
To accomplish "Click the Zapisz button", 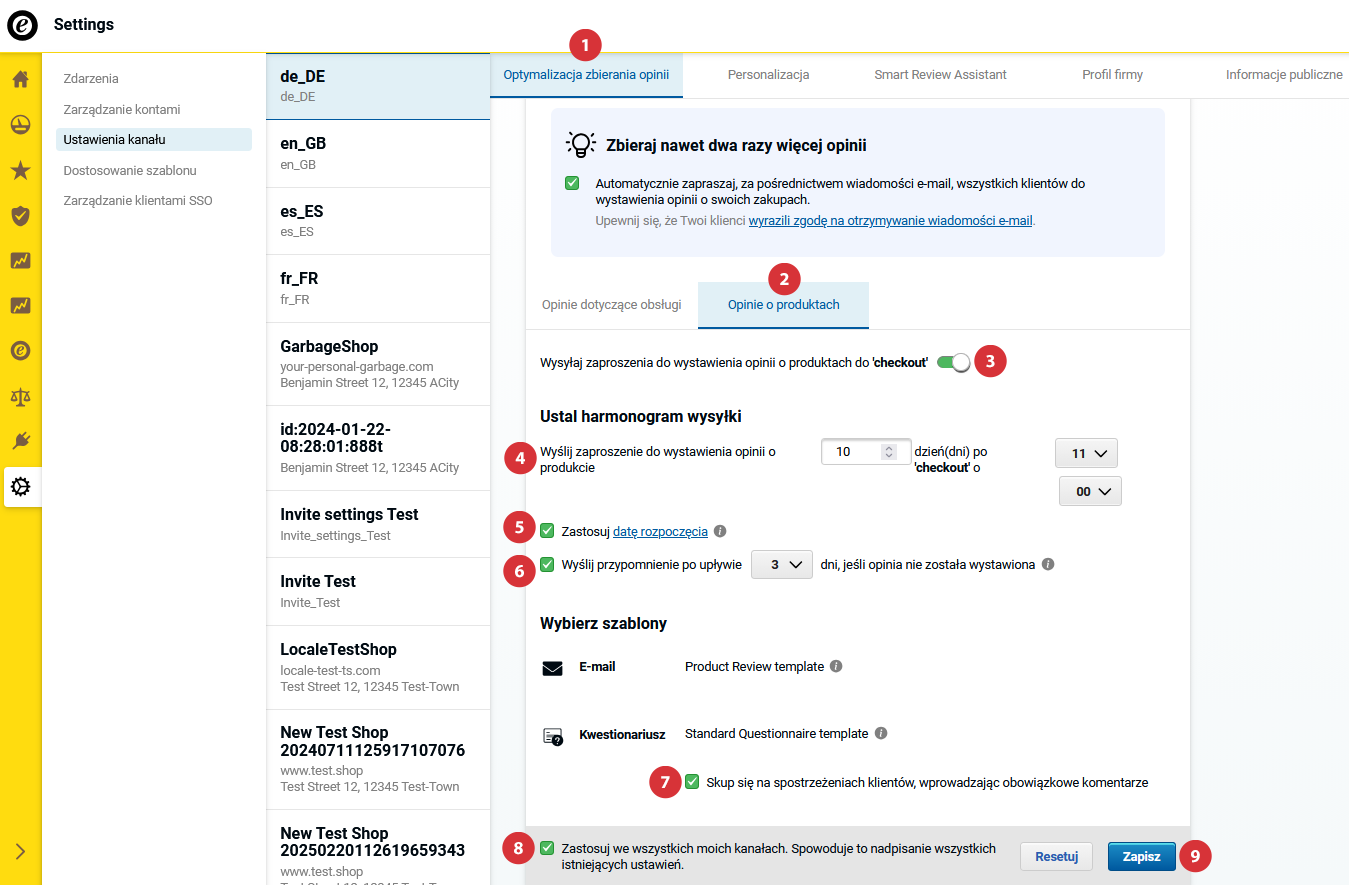I will [x=1141, y=857].
